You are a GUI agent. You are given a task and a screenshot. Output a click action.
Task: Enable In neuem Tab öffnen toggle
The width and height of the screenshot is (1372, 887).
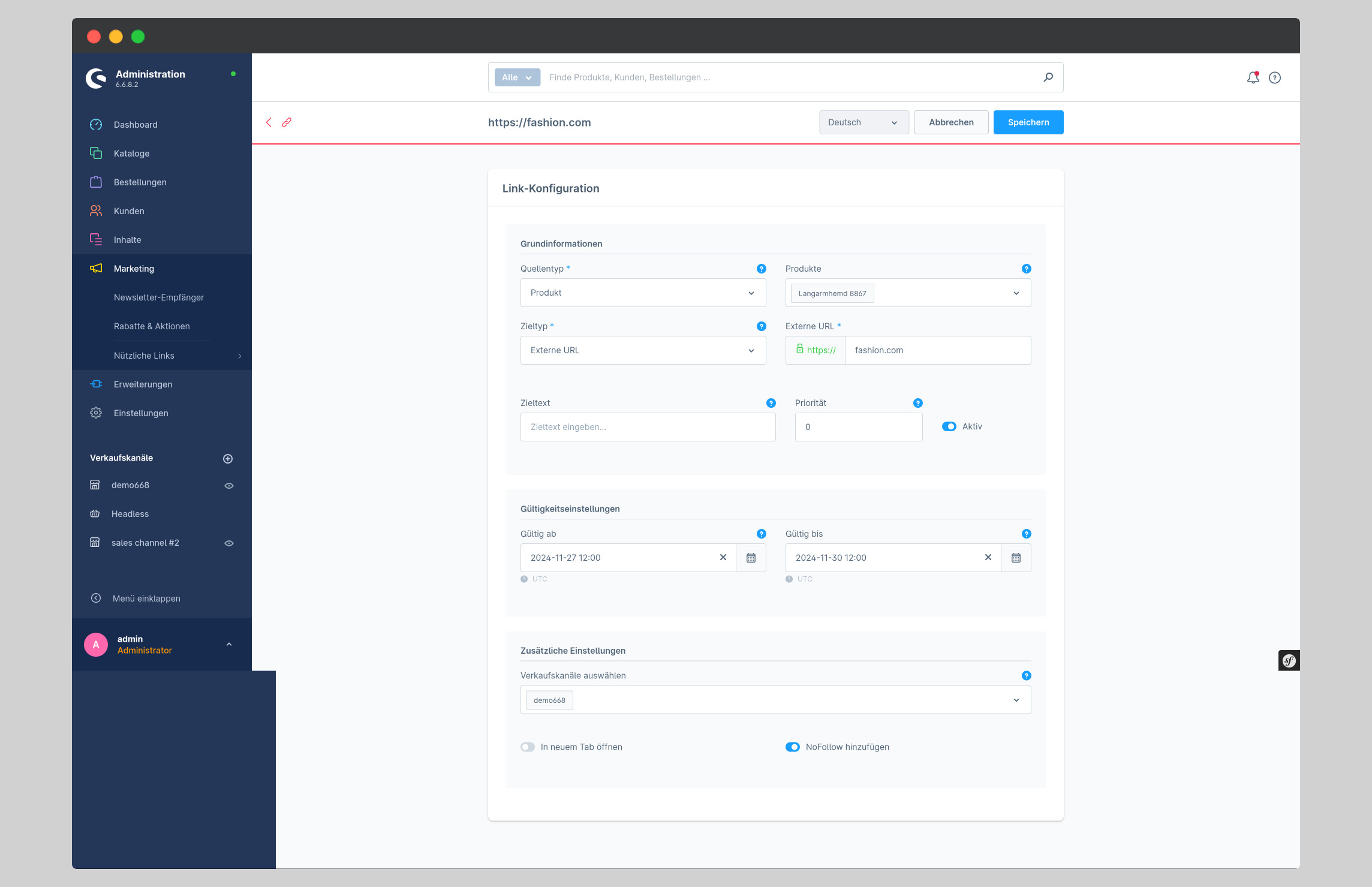(x=527, y=746)
